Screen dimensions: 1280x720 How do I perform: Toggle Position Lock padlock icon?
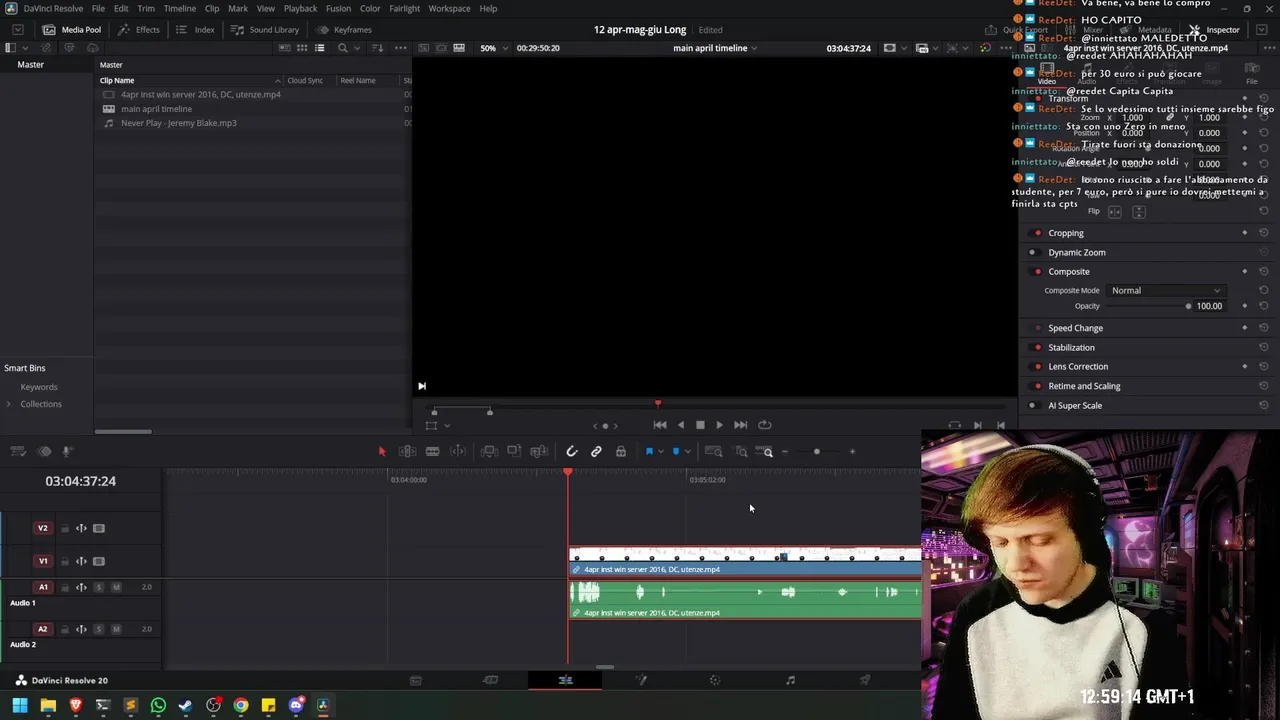[x=621, y=452]
